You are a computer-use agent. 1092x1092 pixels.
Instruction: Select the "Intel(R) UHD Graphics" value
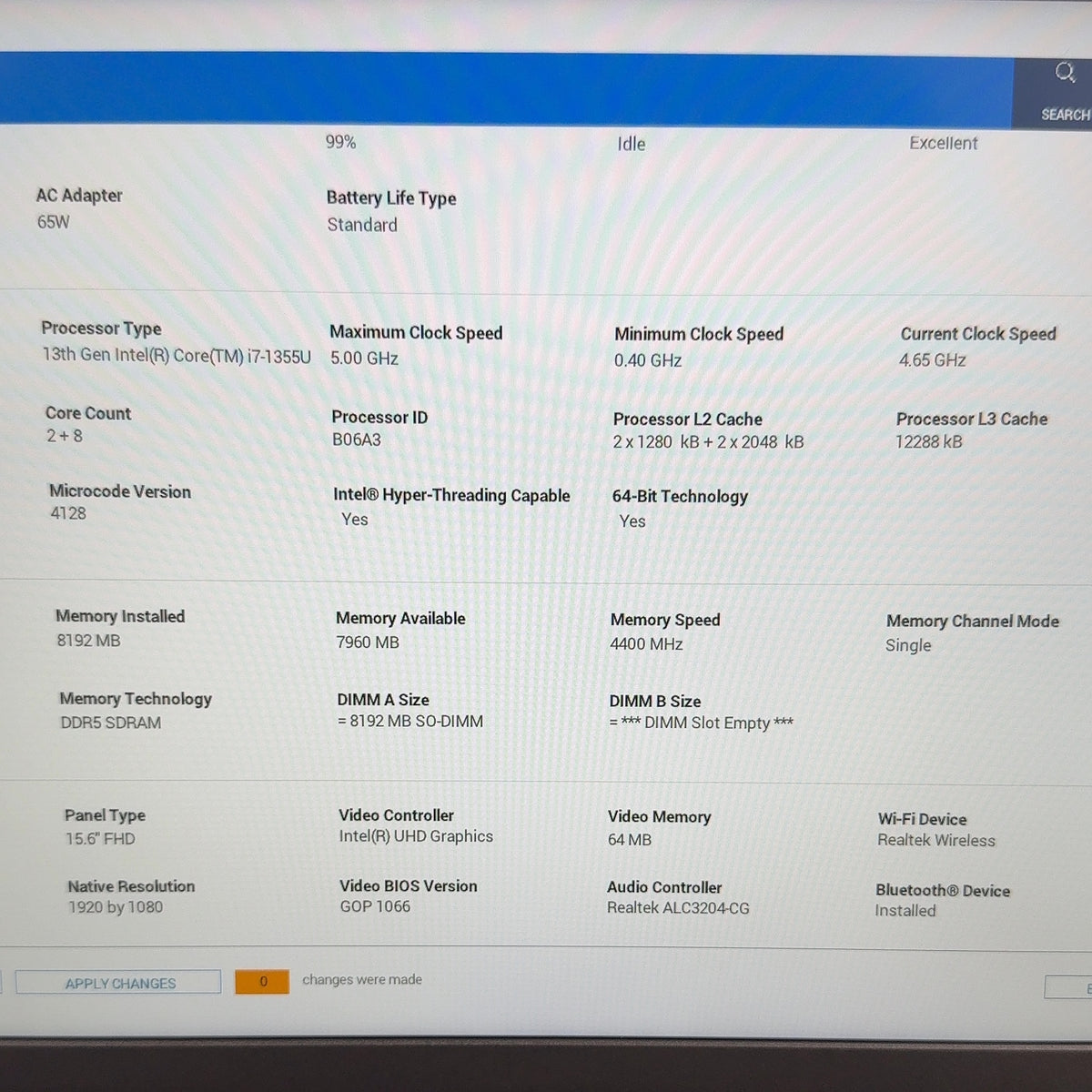(x=416, y=836)
